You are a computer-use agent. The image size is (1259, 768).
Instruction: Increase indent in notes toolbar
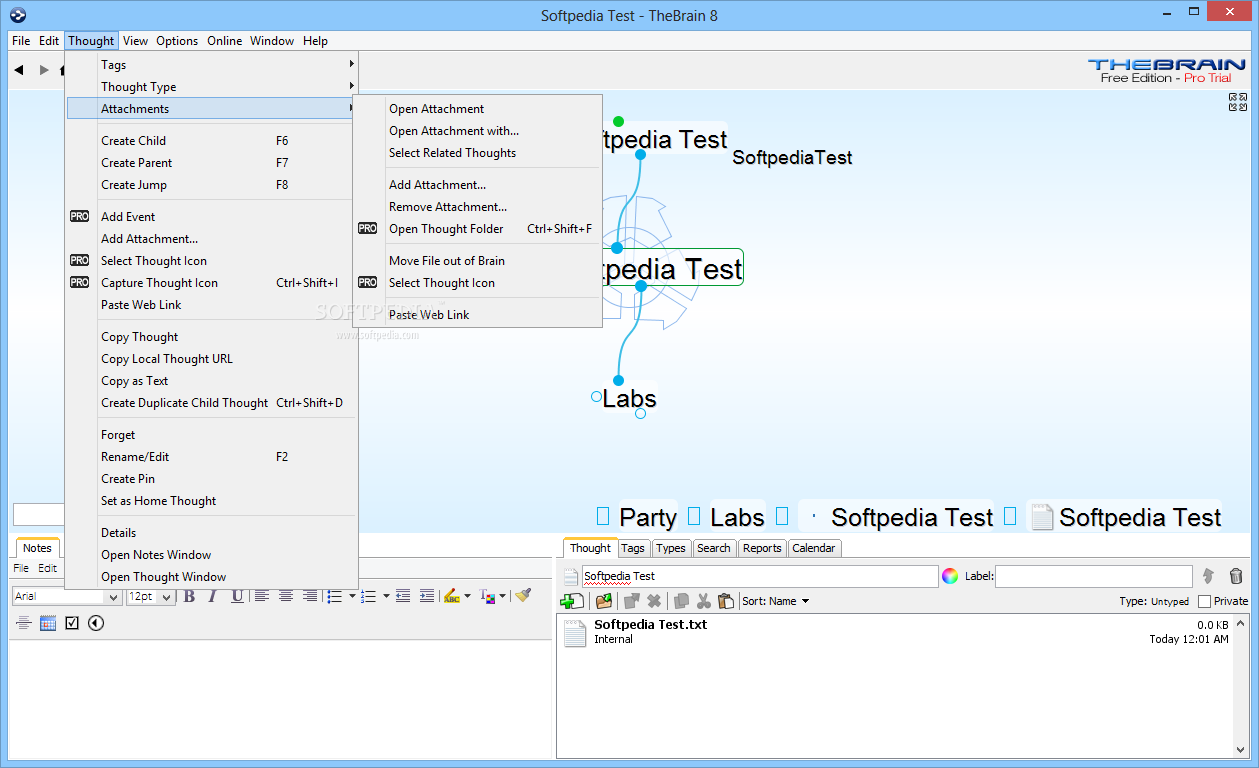427,596
